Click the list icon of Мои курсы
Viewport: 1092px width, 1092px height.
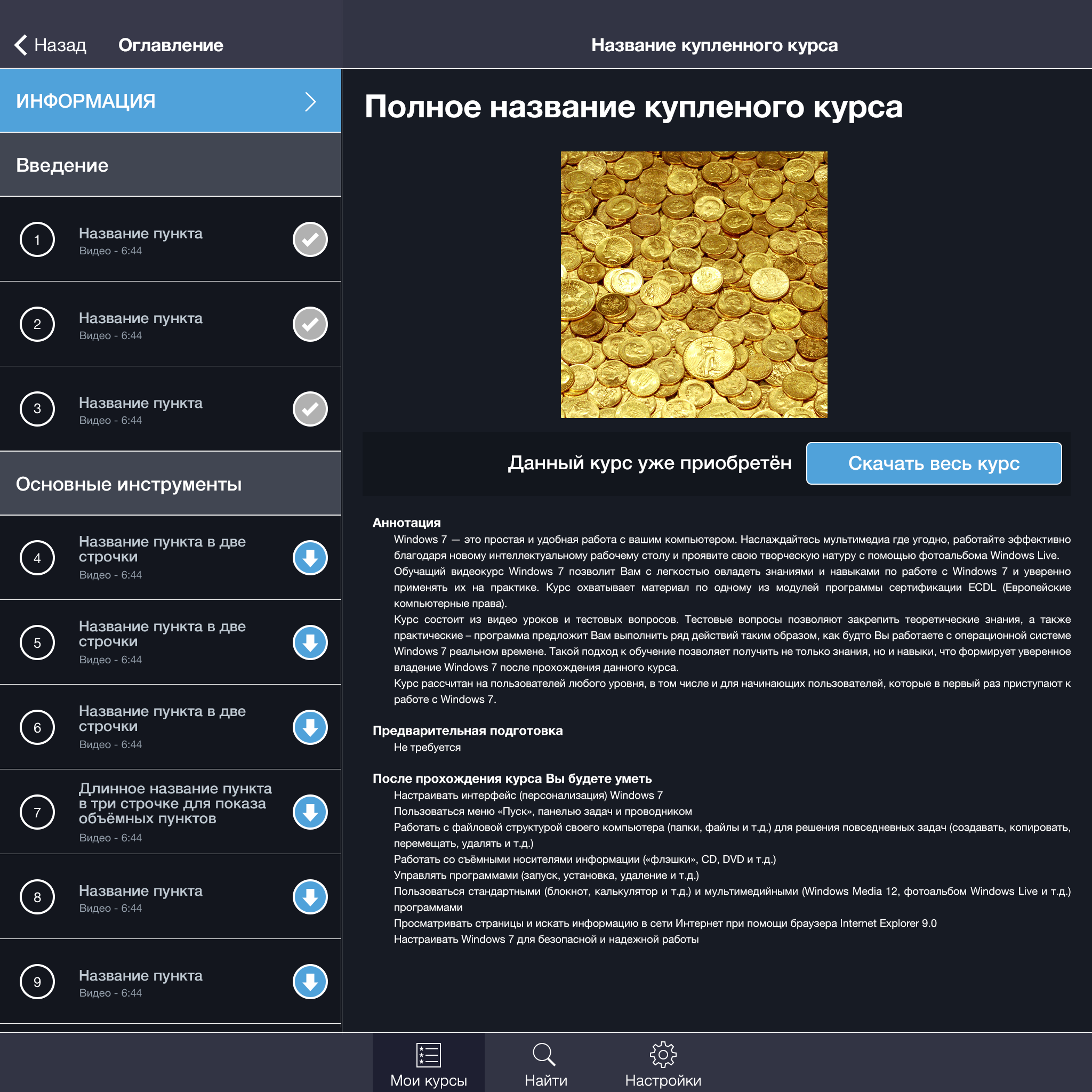429,1055
